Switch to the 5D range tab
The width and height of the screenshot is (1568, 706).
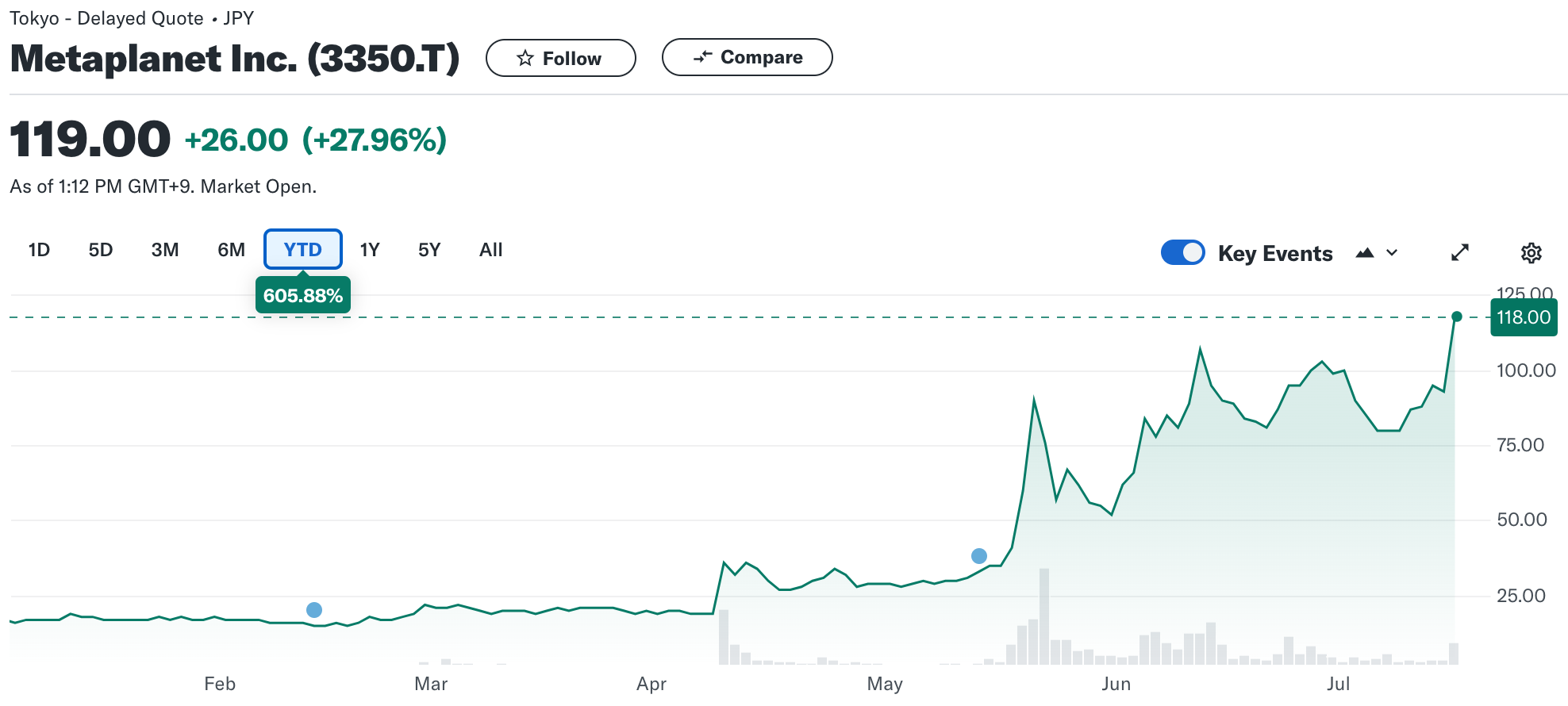[101, 250]
